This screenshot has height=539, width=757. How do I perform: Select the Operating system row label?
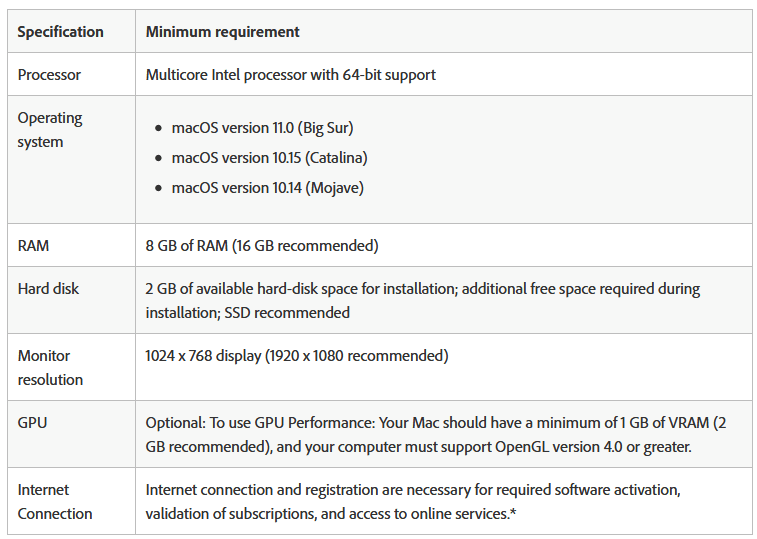(50, 130)
